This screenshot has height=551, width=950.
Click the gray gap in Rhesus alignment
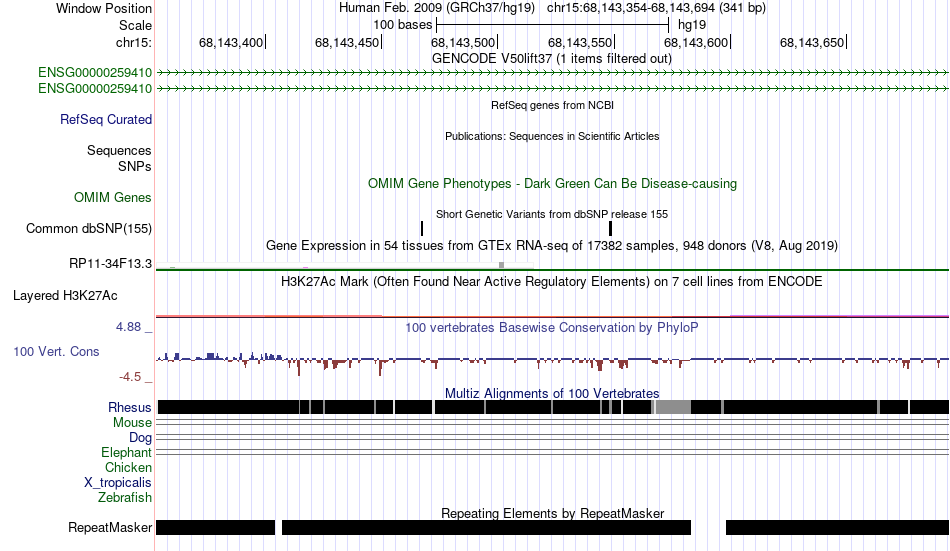click(673, 407)
